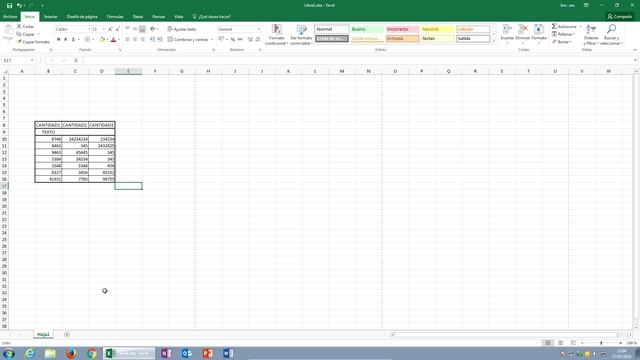Toggle center text horizontally
Image resolution: width=640 pixels, height=360 pixels.
point(135,40)
